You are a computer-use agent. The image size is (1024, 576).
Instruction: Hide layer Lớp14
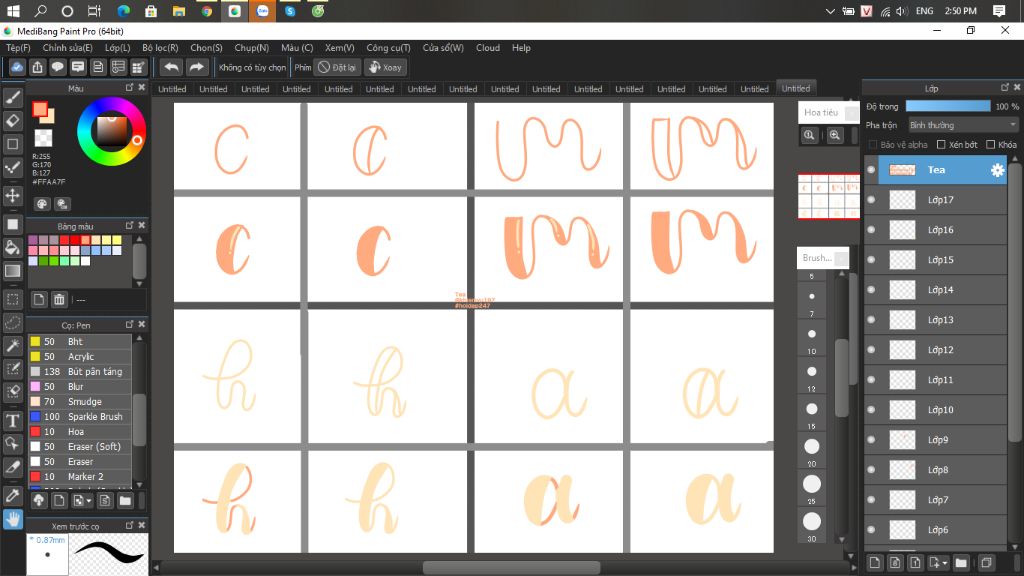(871, 290)
